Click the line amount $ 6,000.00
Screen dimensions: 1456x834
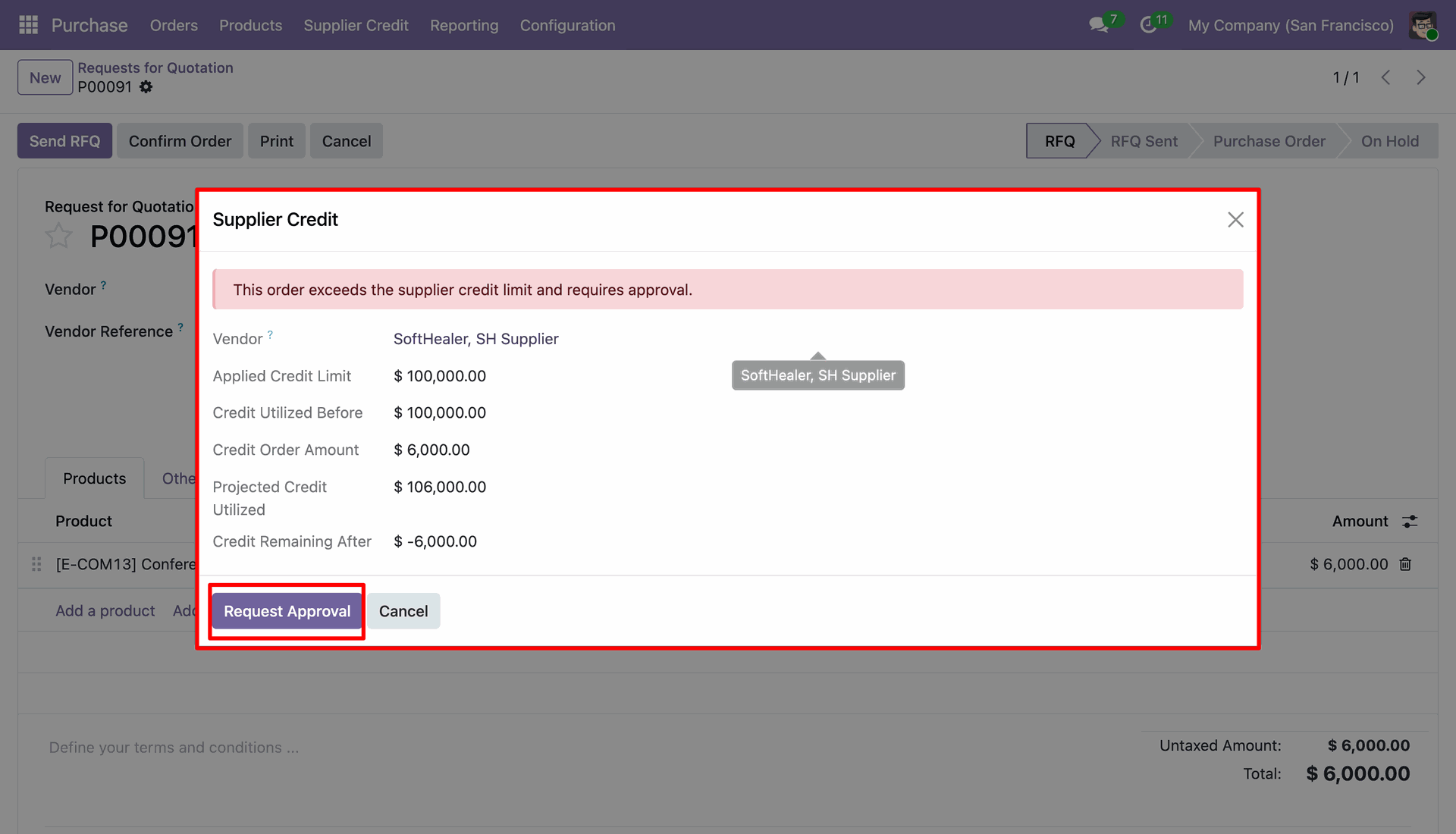[x=1348, y=564]
